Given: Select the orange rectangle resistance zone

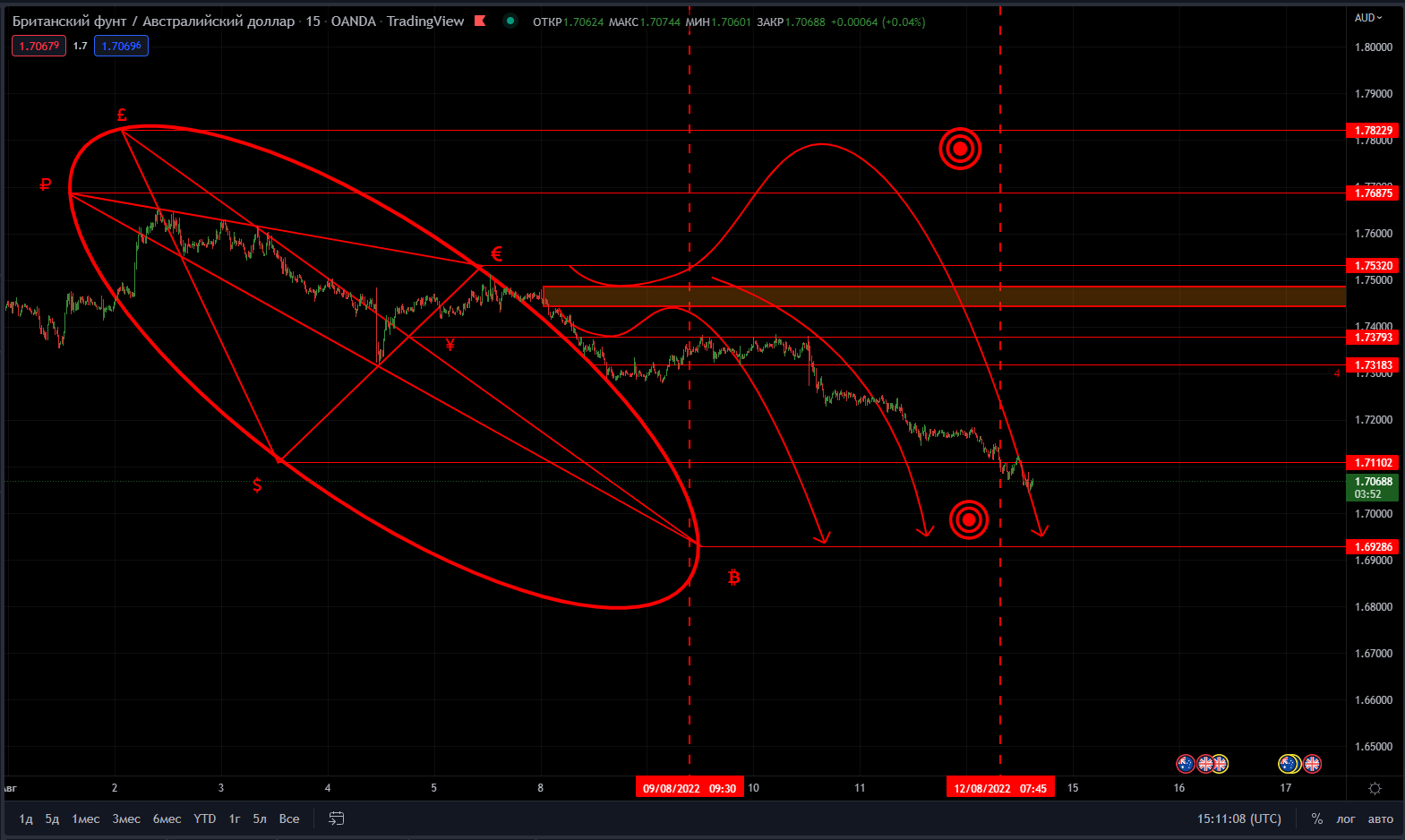Looking at the screenshot, I should click(x=944, y=296).
